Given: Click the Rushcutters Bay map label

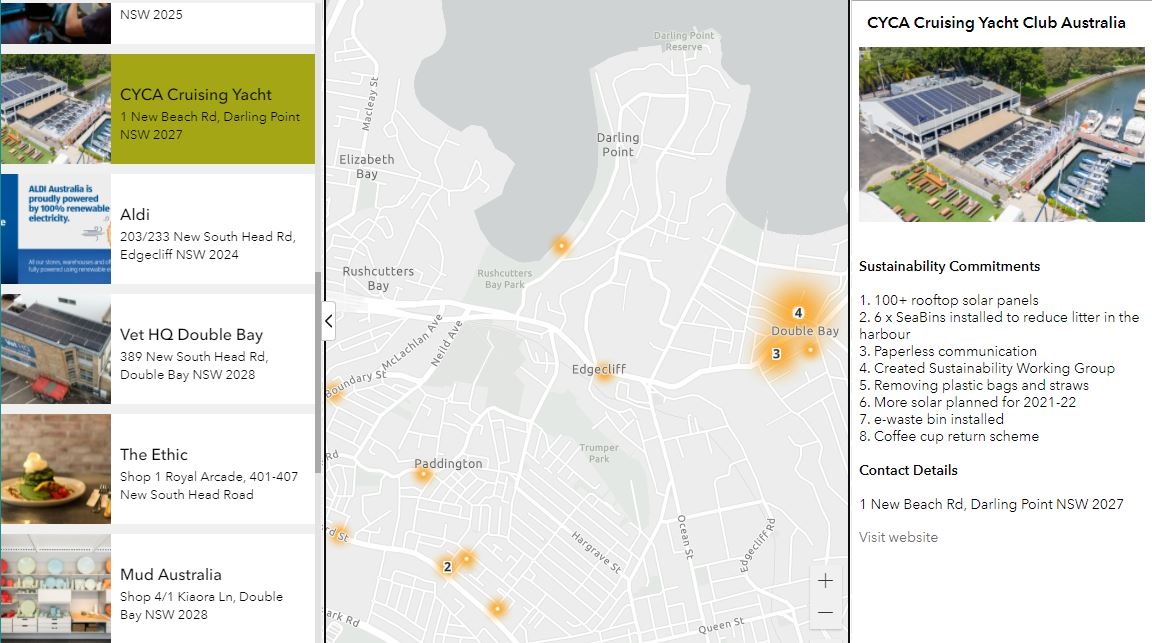Looking at the screenshot, I should click(x=378, y=279).
